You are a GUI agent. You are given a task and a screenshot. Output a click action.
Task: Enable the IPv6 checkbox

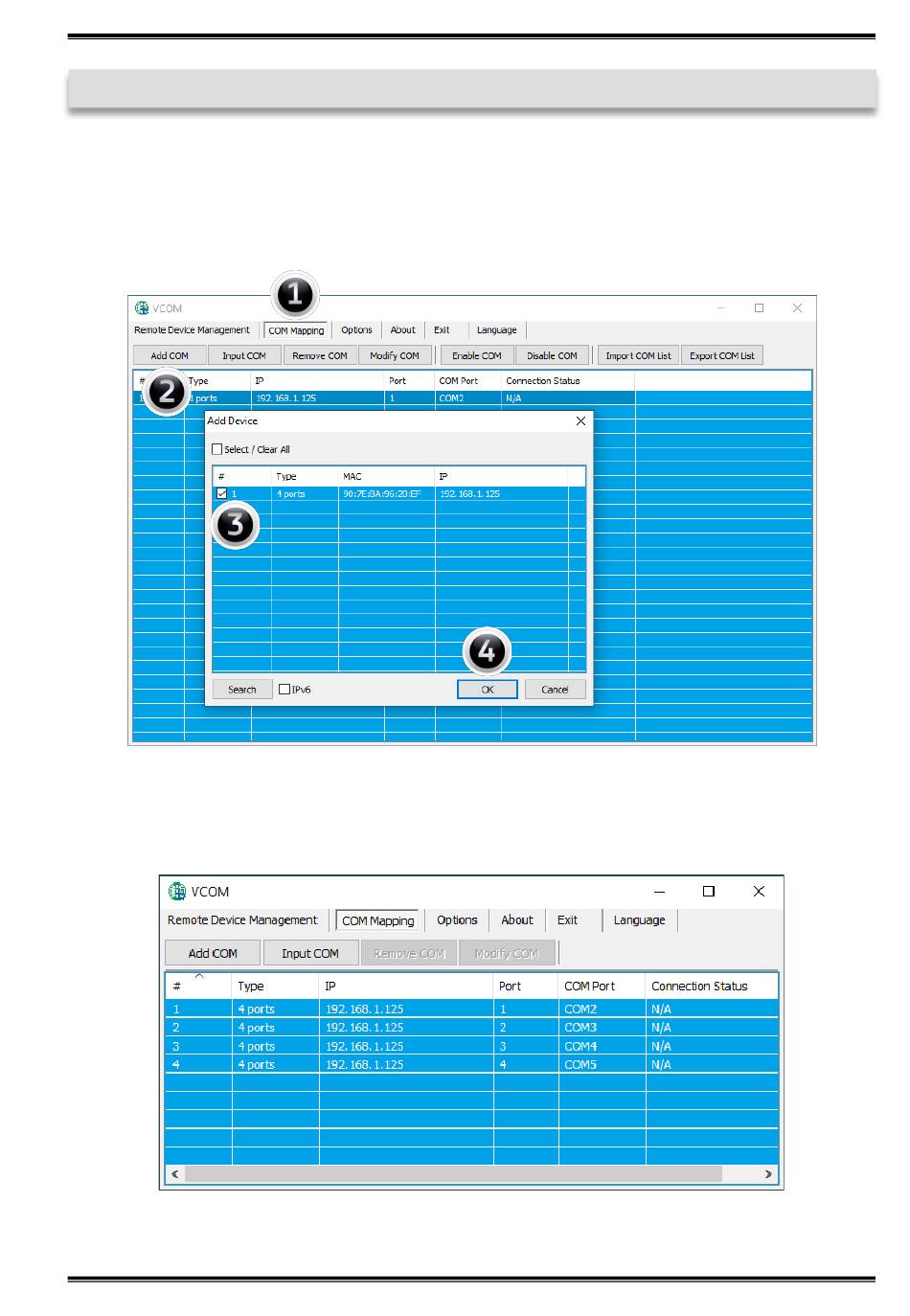(x=284, y=690)
